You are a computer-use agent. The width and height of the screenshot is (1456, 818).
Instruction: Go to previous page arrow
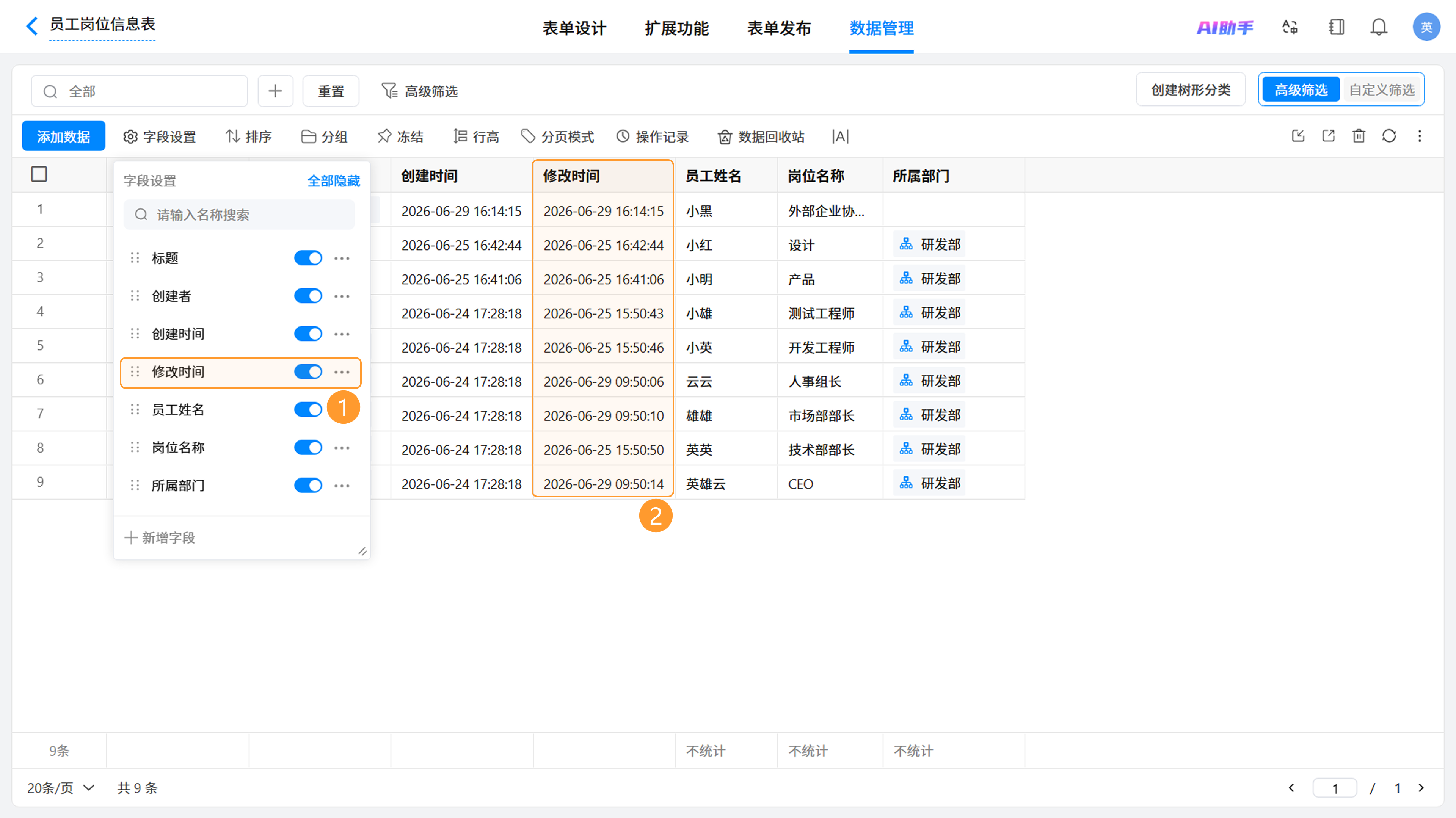click(1291, 788)
